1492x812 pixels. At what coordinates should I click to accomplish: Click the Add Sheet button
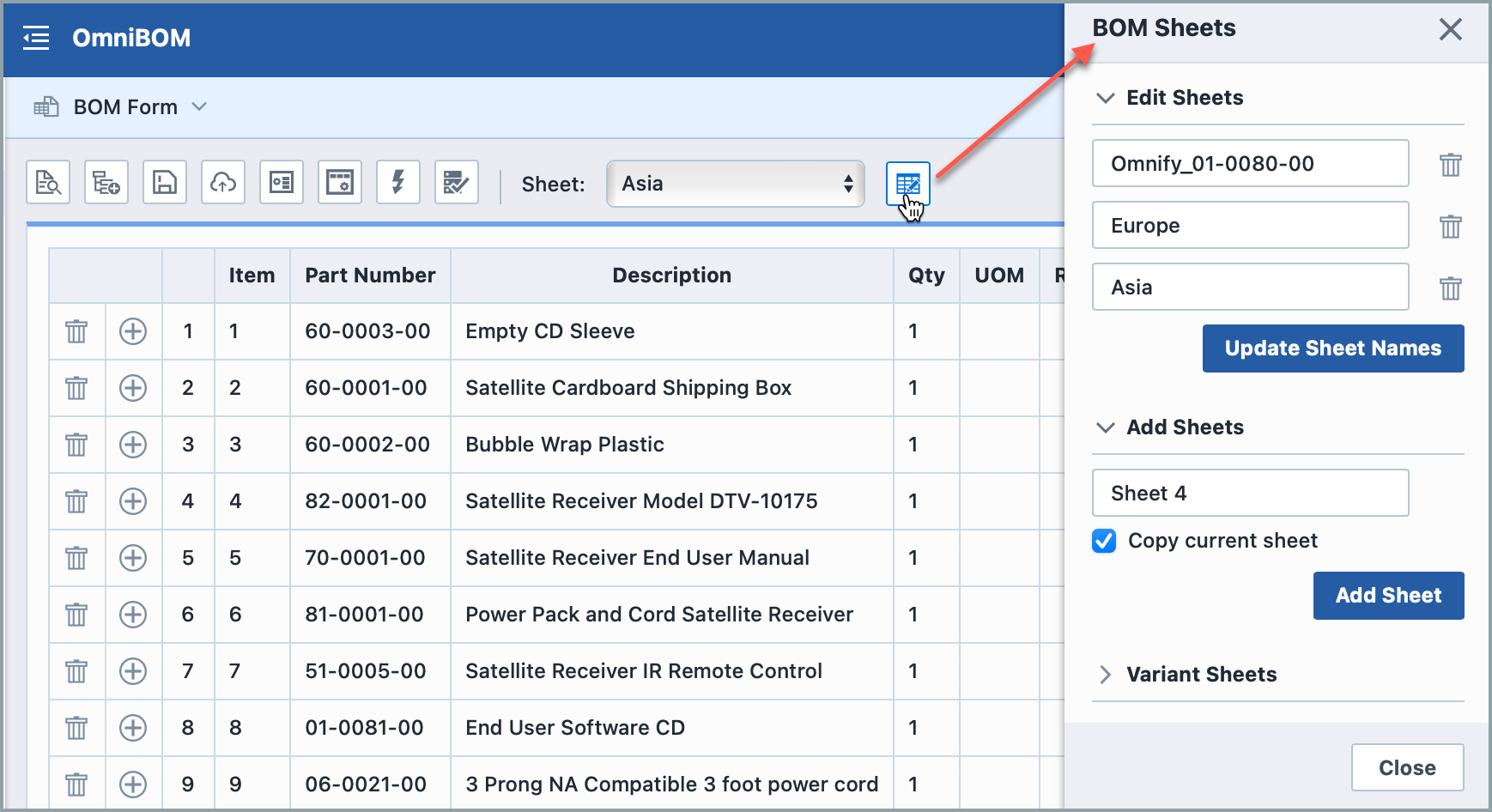pos(1388,596)
